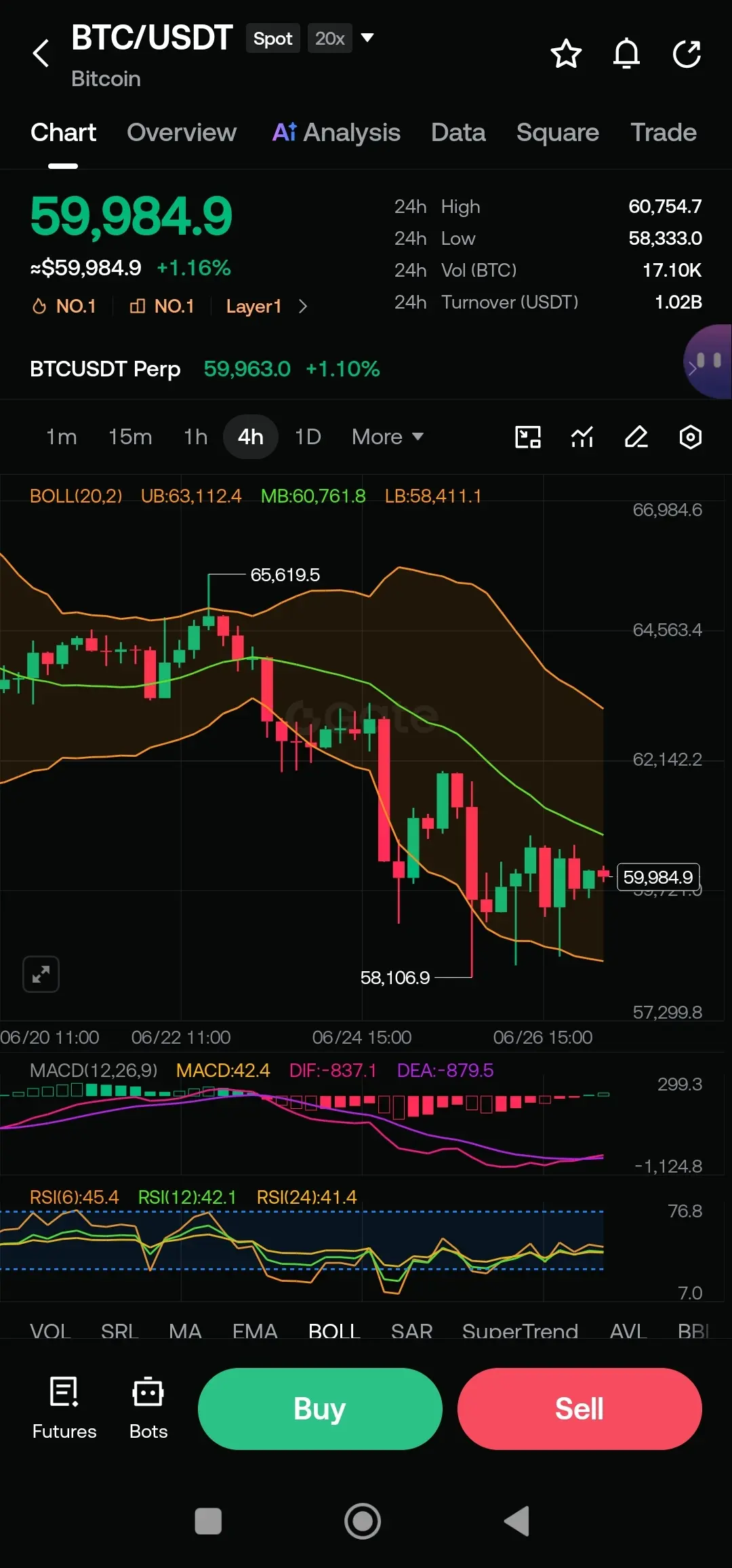Tap the current price marker 59,984.9 on axis
Image resolution: width=732 pixels, height=1568 pixels.
658,877
